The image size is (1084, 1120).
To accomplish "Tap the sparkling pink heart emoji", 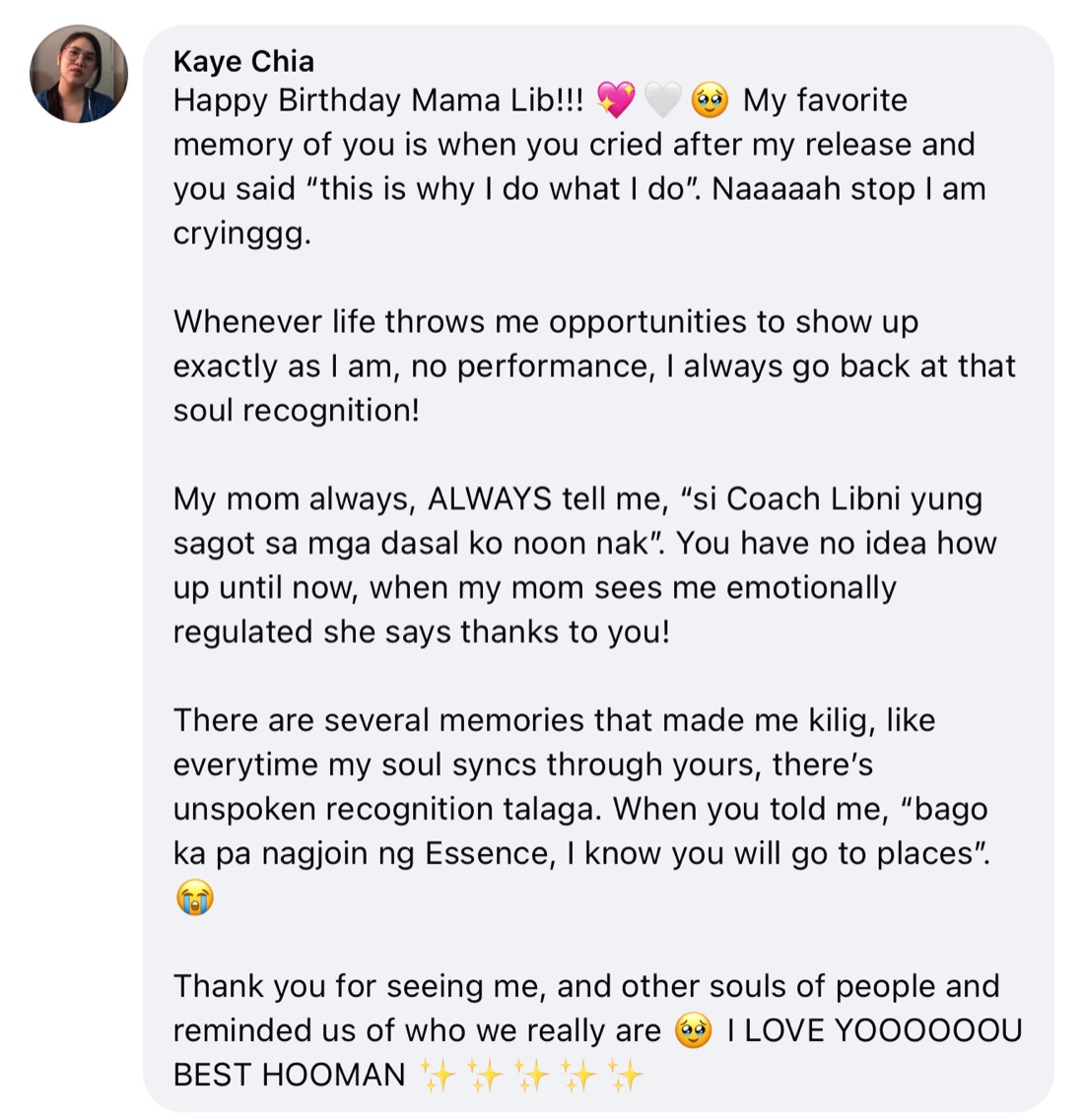I will (615, 99).
